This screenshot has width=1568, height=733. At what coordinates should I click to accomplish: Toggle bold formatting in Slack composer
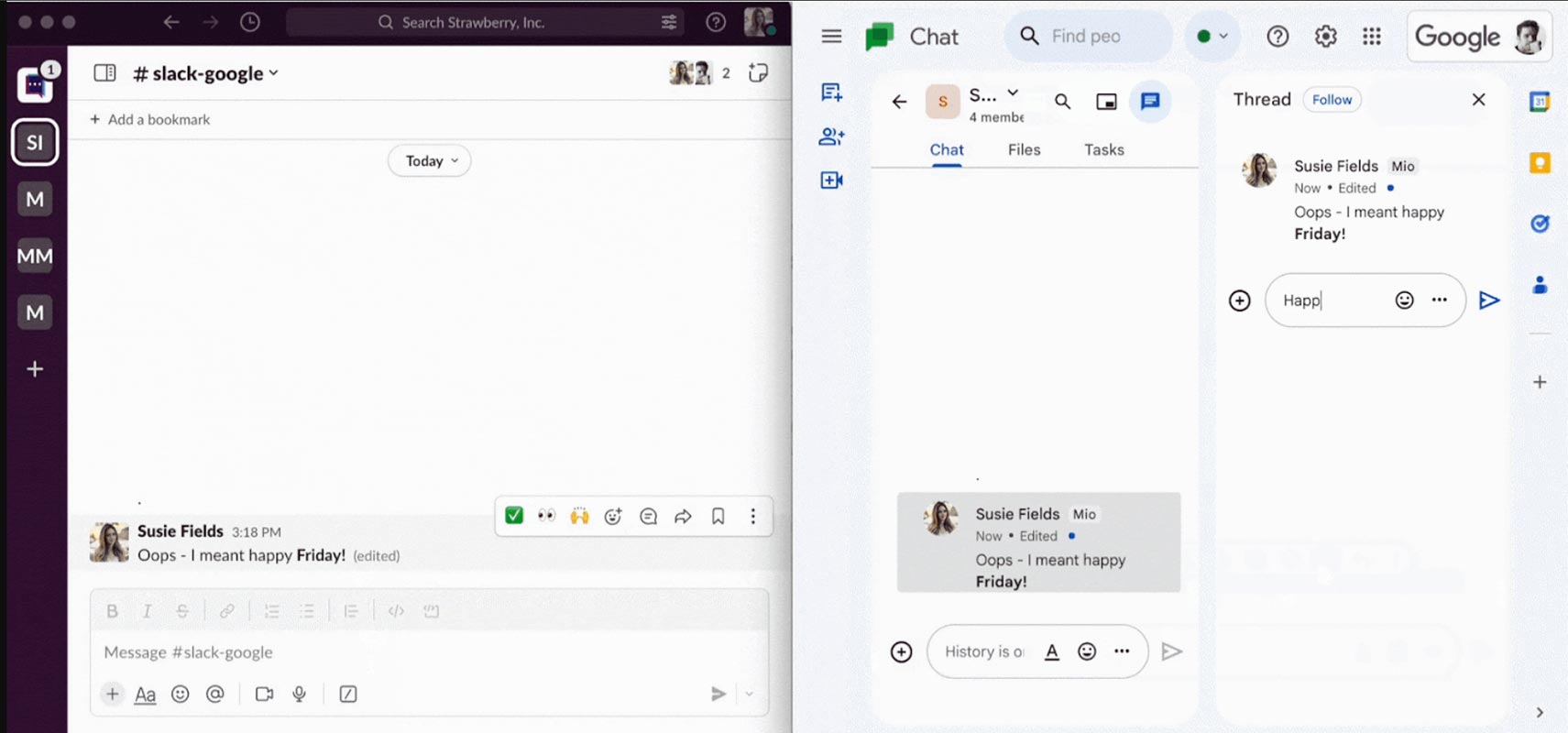coord(112,611)
